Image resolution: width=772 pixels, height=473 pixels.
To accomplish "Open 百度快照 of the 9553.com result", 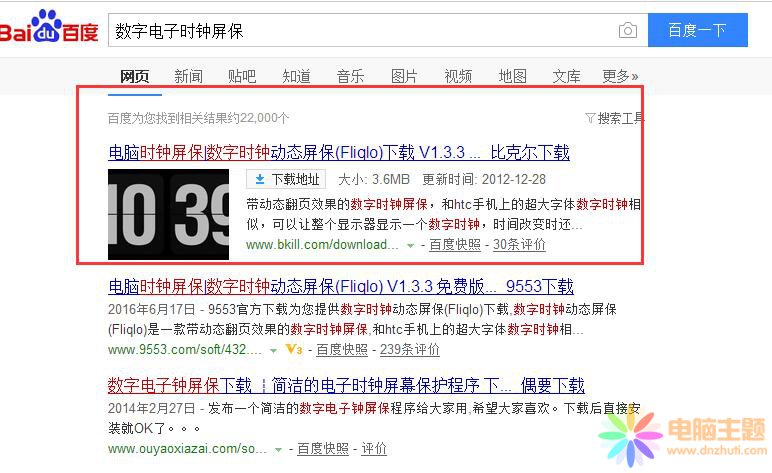I will pos(342,349).
